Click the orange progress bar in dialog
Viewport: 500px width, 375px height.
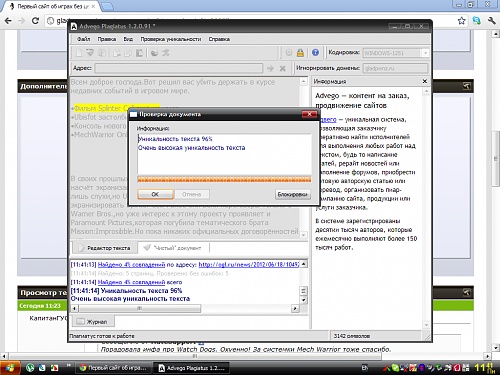[224, 180]
